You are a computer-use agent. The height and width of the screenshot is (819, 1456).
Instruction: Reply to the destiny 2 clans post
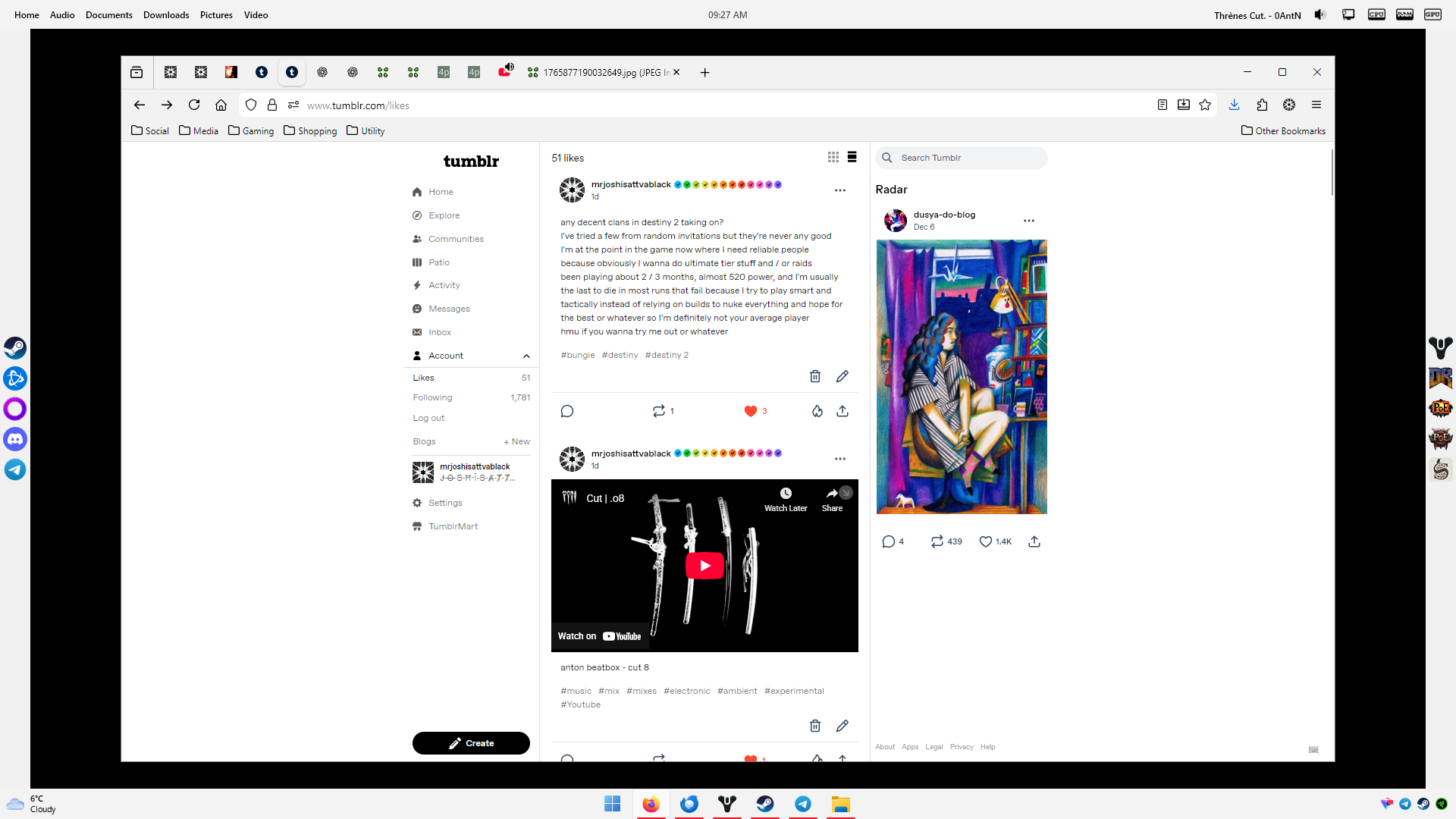click(567, 411)
